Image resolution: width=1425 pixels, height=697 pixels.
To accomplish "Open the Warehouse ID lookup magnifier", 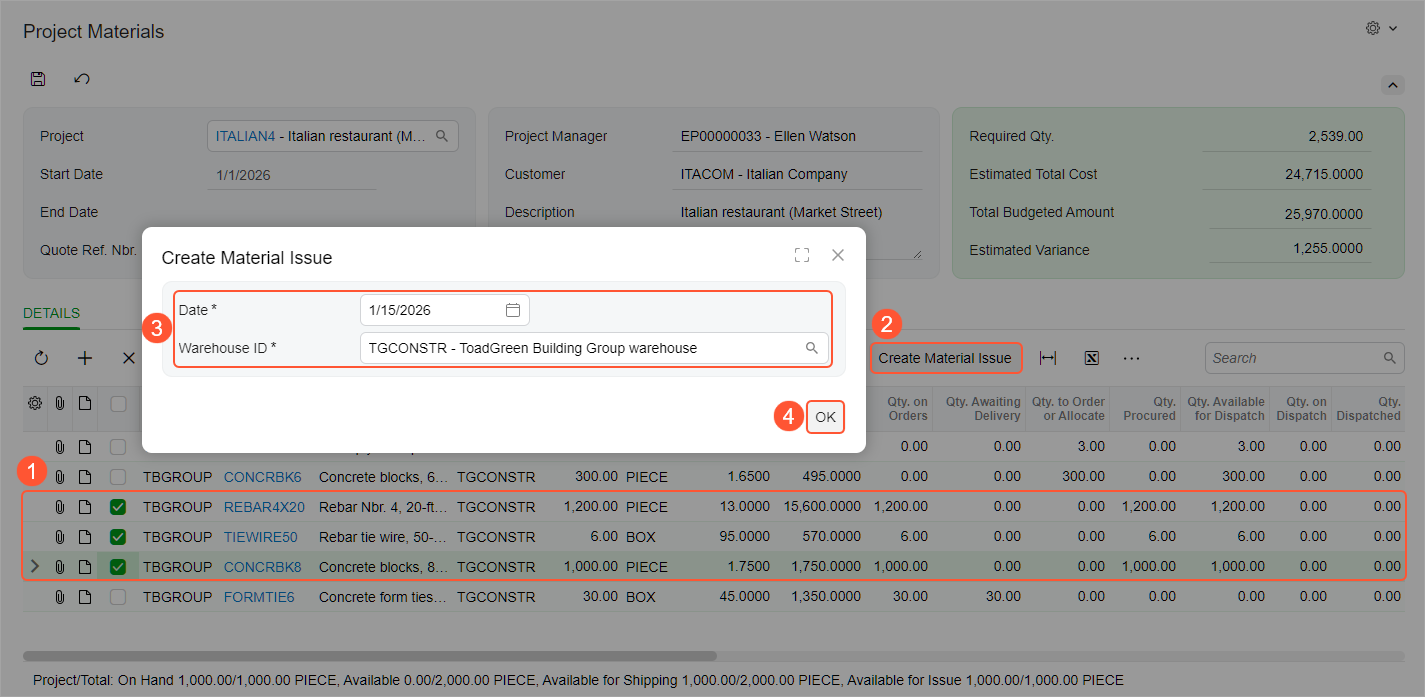I will point(812,348).
